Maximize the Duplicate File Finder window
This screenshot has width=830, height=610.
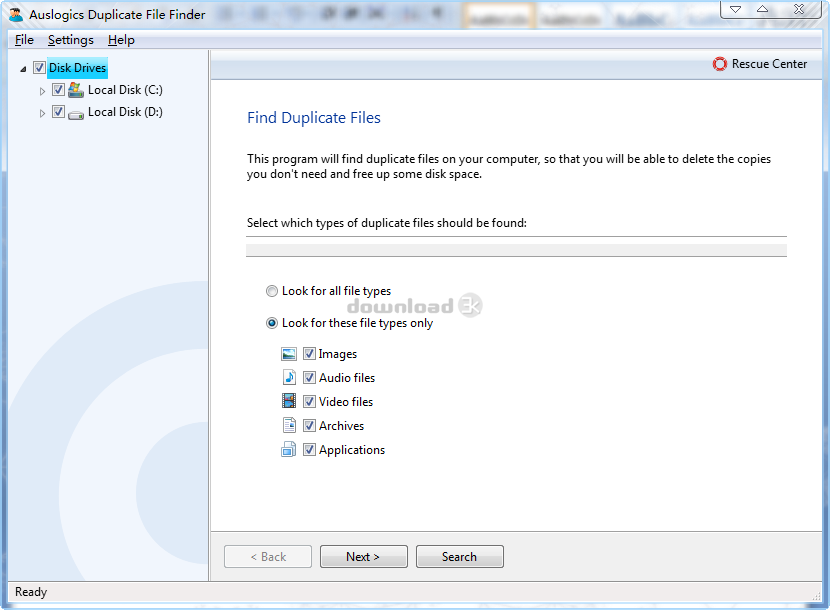(762, 10)
